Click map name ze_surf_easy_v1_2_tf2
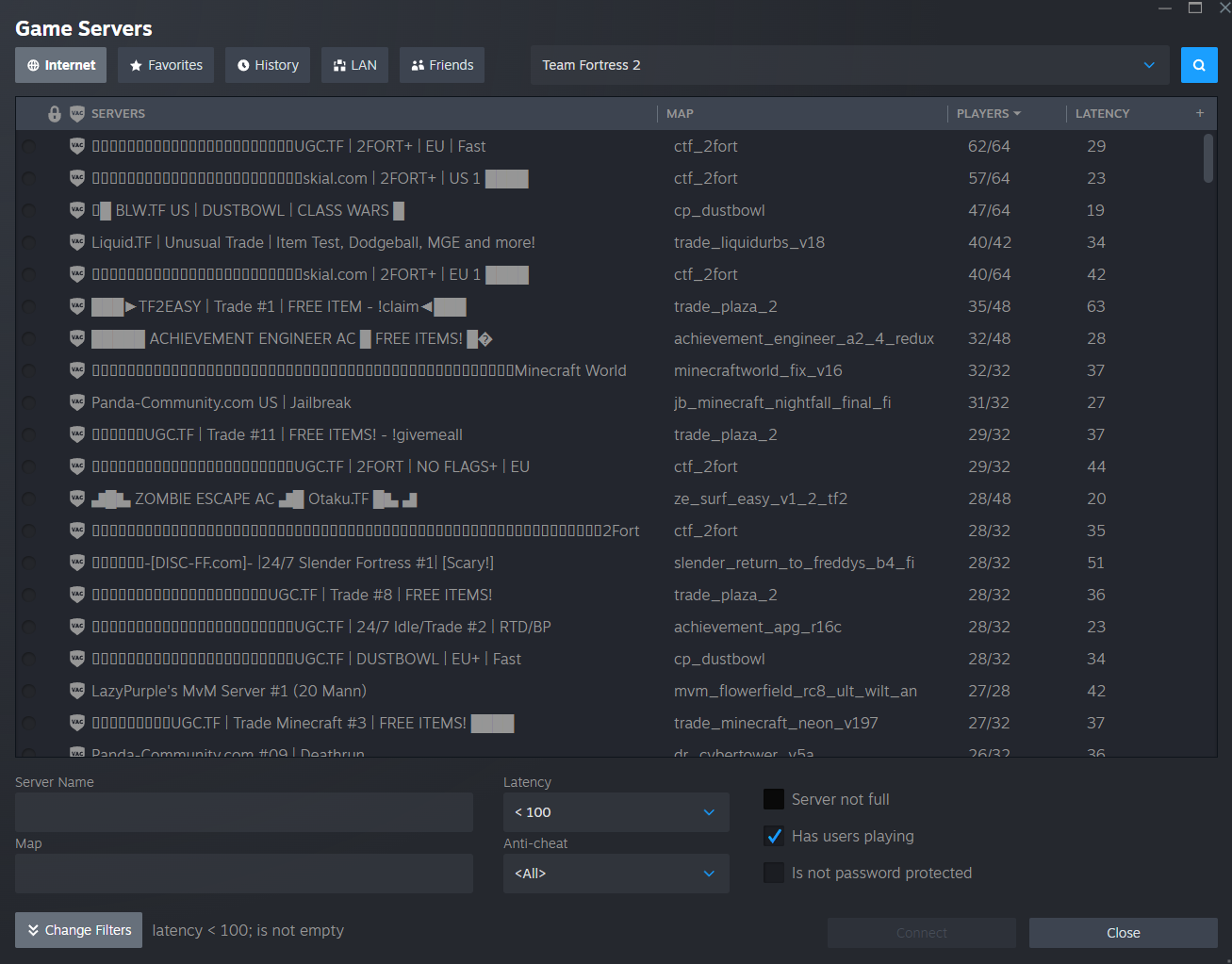Image resolution: width=1232 pixels, height=964 pixels. click(x=761, y=498)
